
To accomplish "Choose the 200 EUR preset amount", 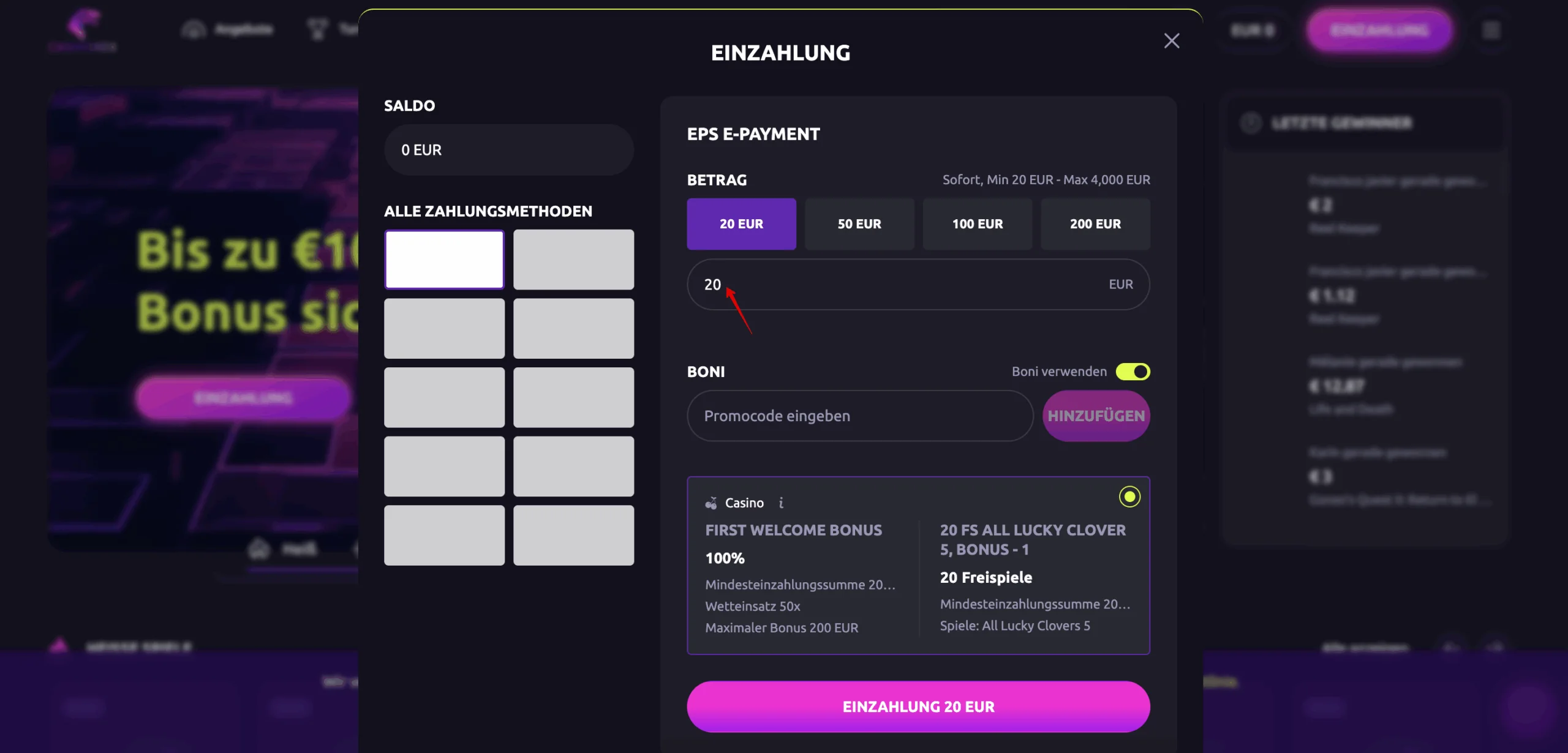I will pos(1095,224).
